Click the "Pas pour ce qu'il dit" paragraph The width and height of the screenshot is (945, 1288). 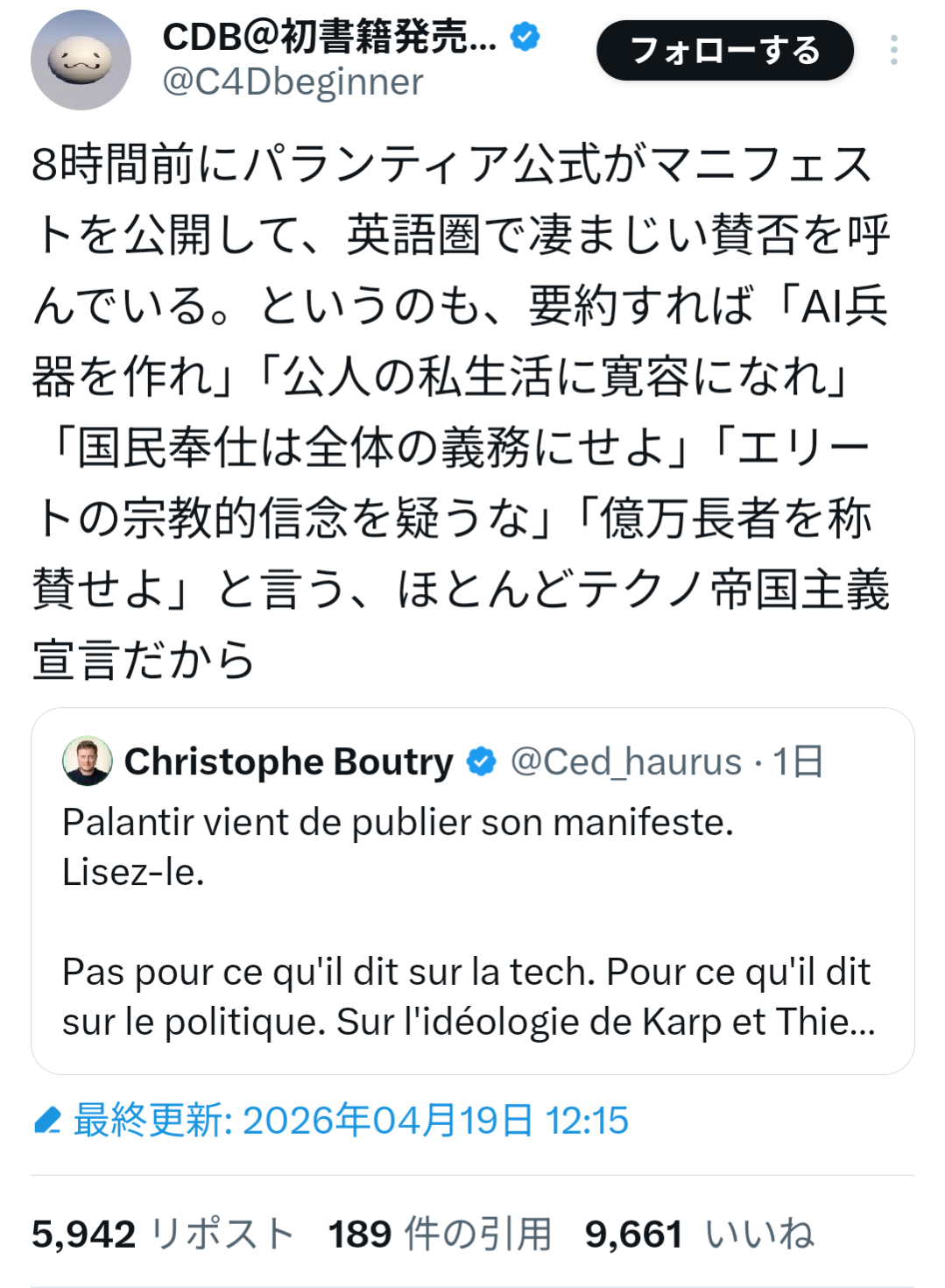pos(467,996)
